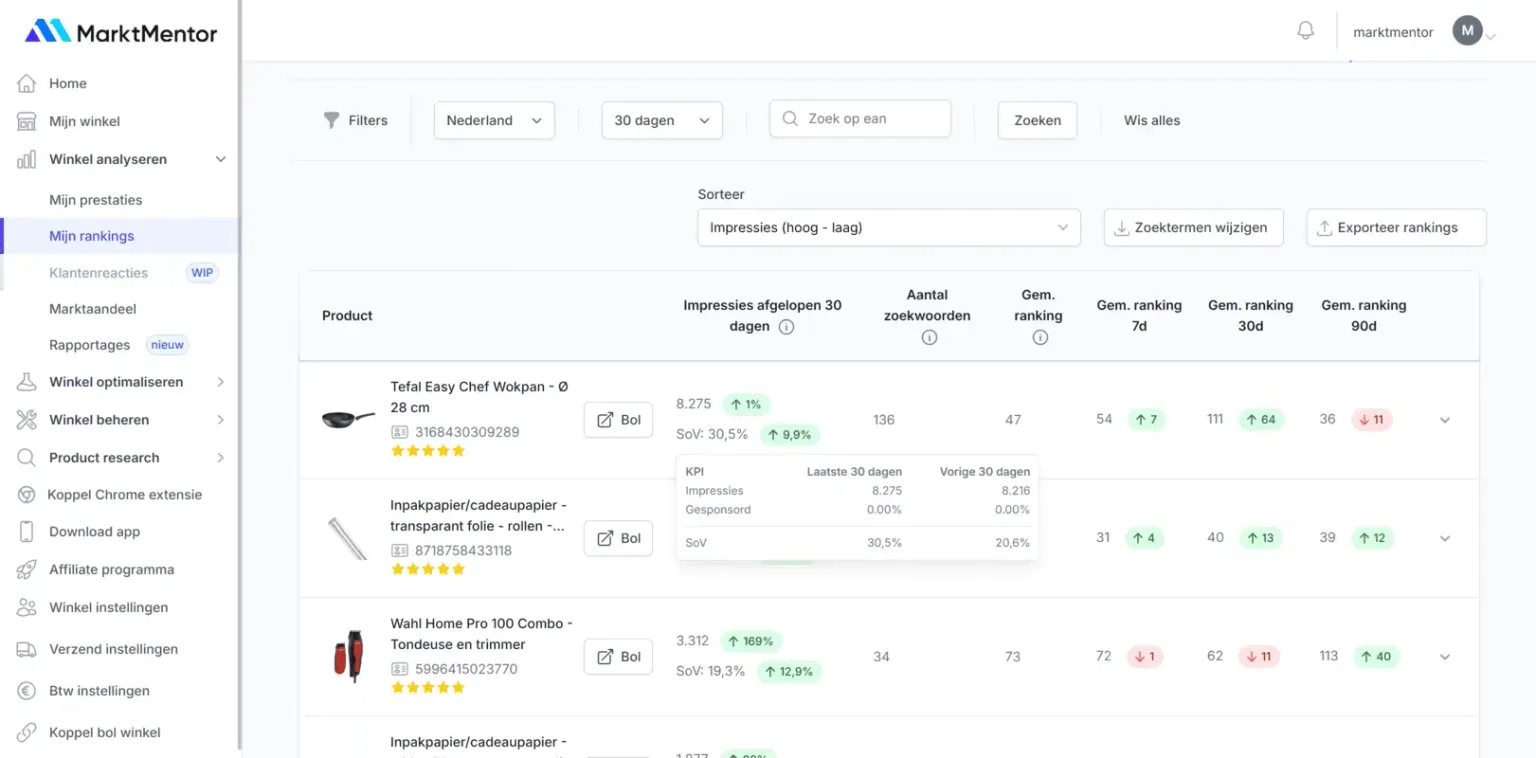1536x758 pixels.
Task: Collapse the Winkel analyseren section
Action: point(221,159)
